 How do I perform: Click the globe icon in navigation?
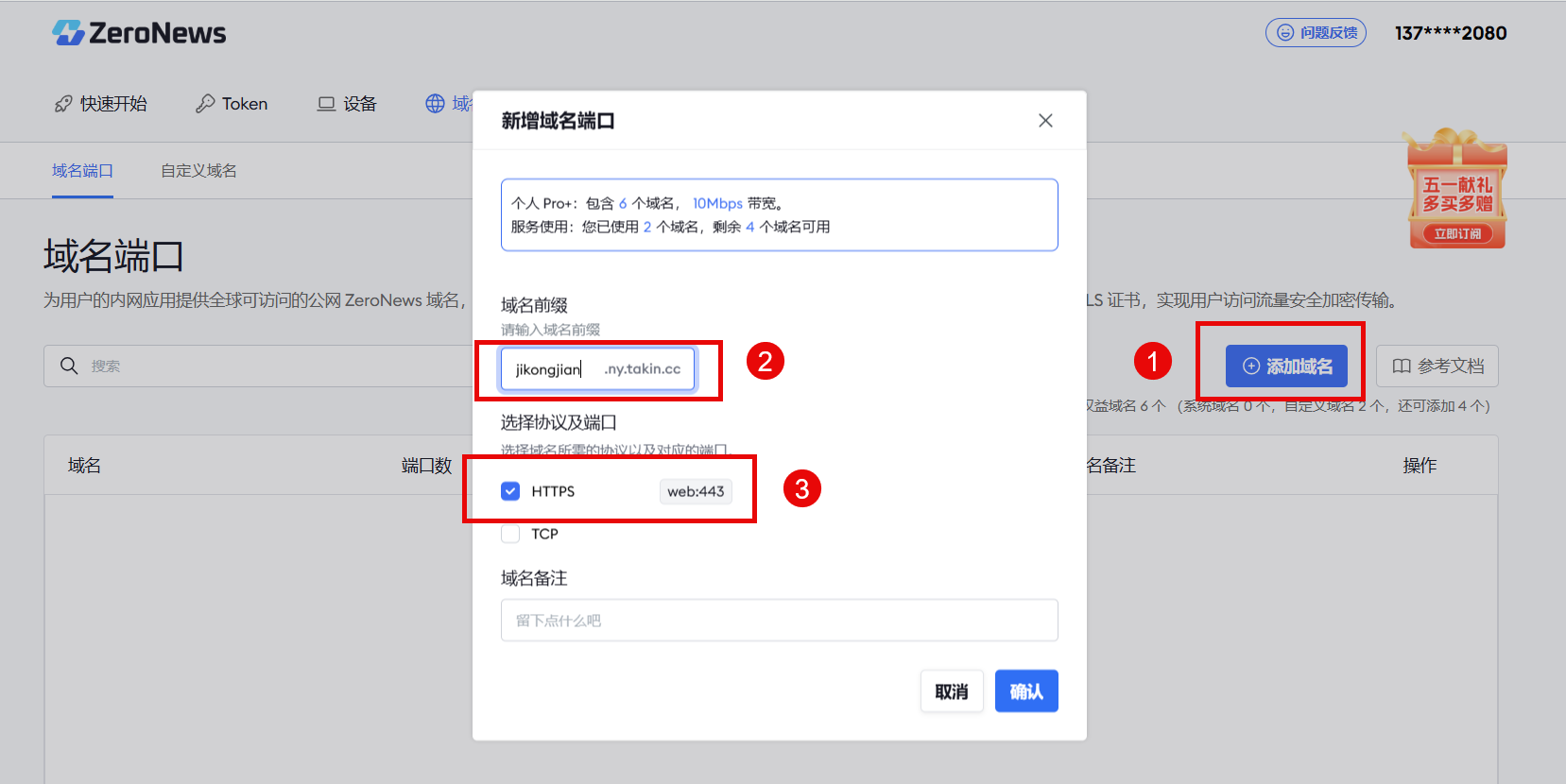pyautogui.click(x=435, y=104)
